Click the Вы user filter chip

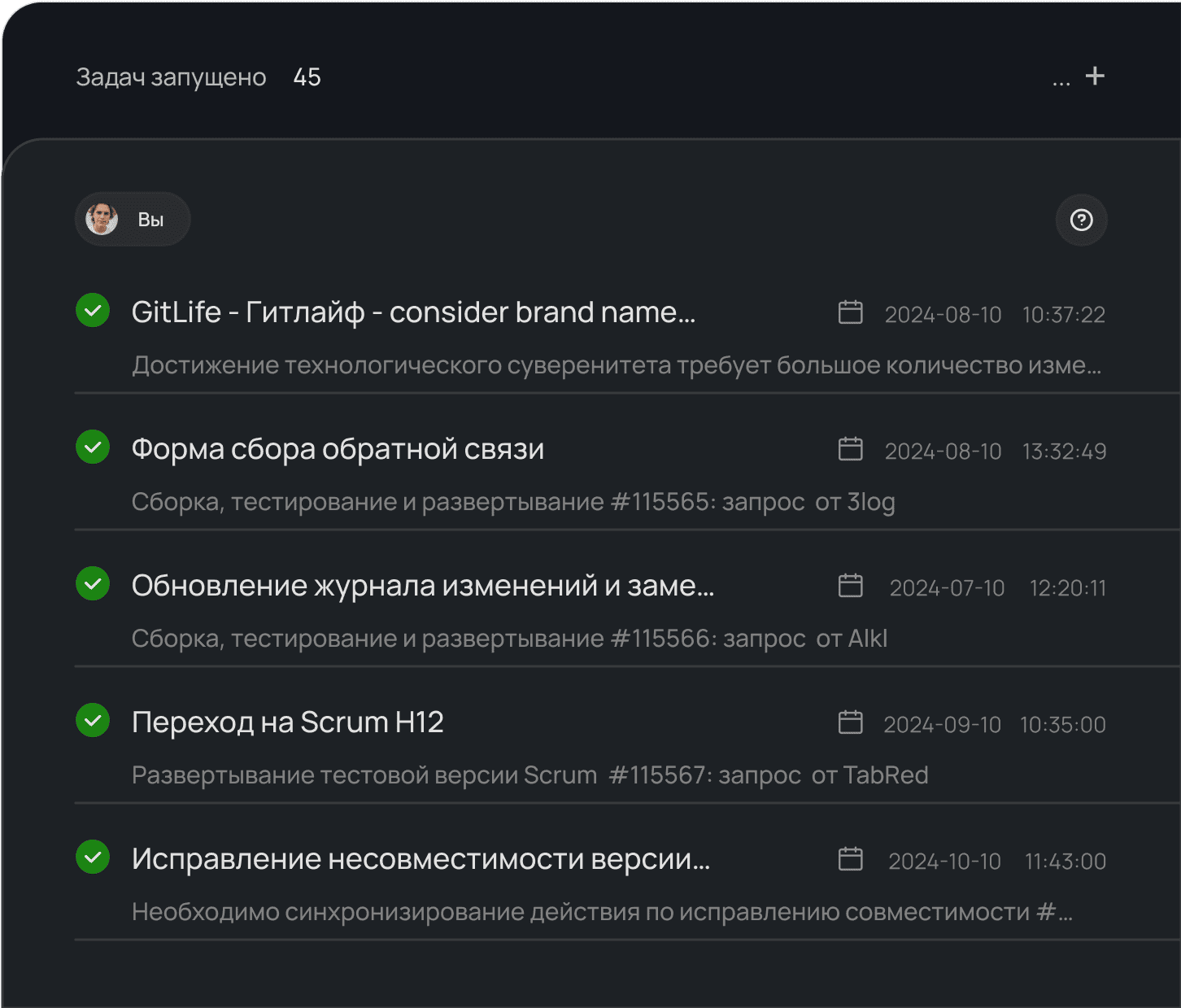coord(133,220)
